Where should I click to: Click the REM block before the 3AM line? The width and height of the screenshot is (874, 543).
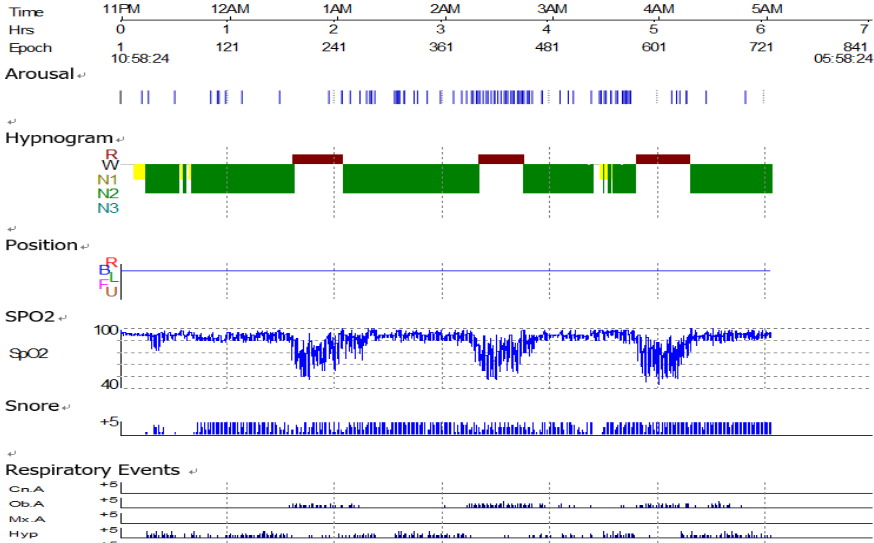(501, 159)
